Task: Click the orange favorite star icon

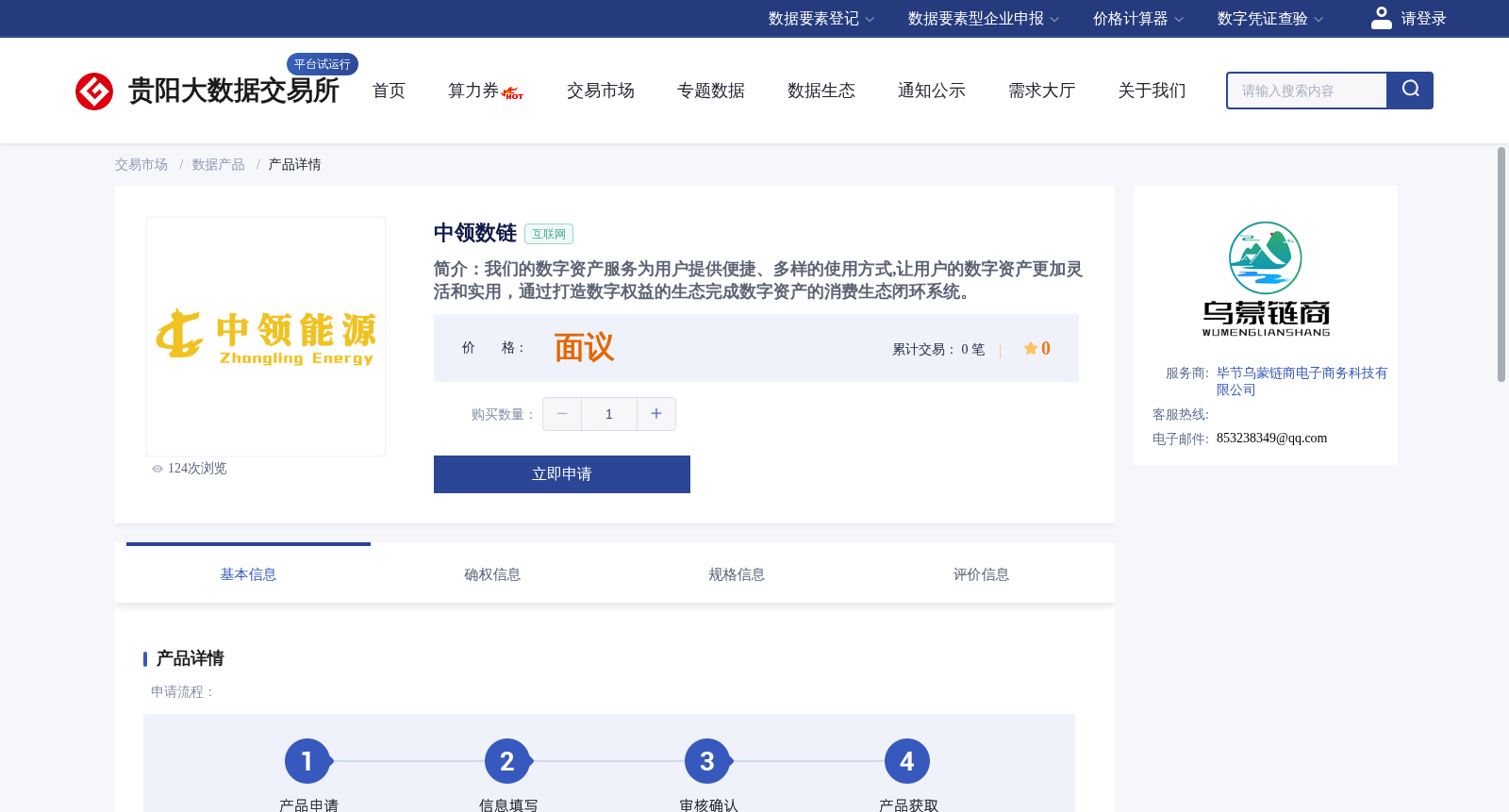Action: (x=1030, y=348)
